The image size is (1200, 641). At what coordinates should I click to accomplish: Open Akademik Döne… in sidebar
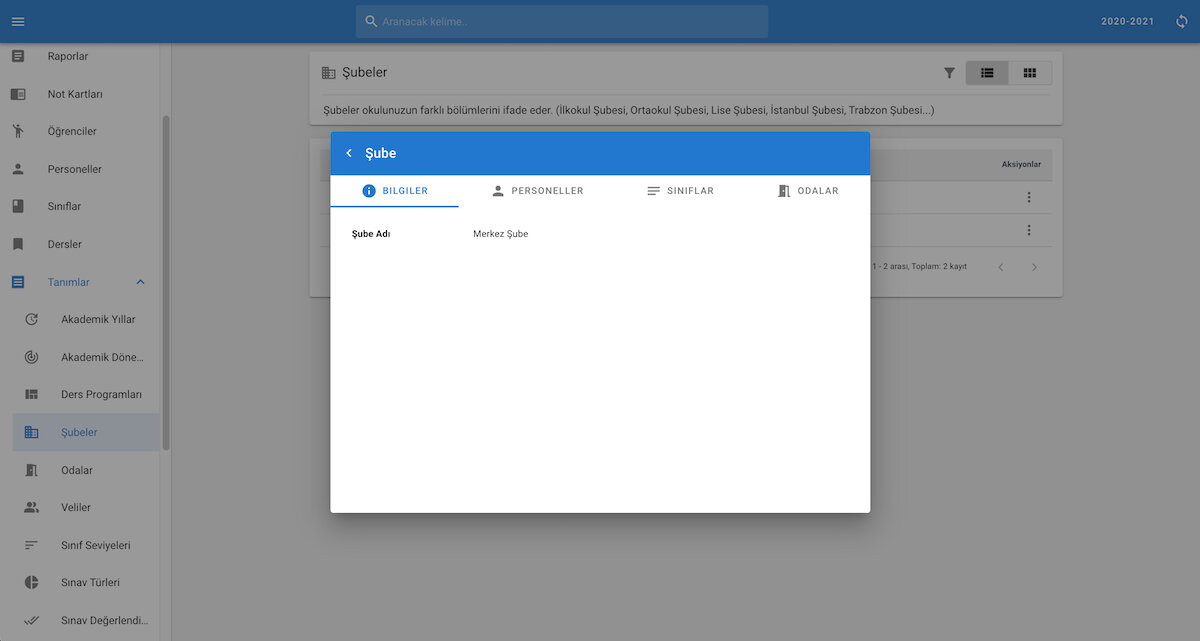tap(86, 357)
